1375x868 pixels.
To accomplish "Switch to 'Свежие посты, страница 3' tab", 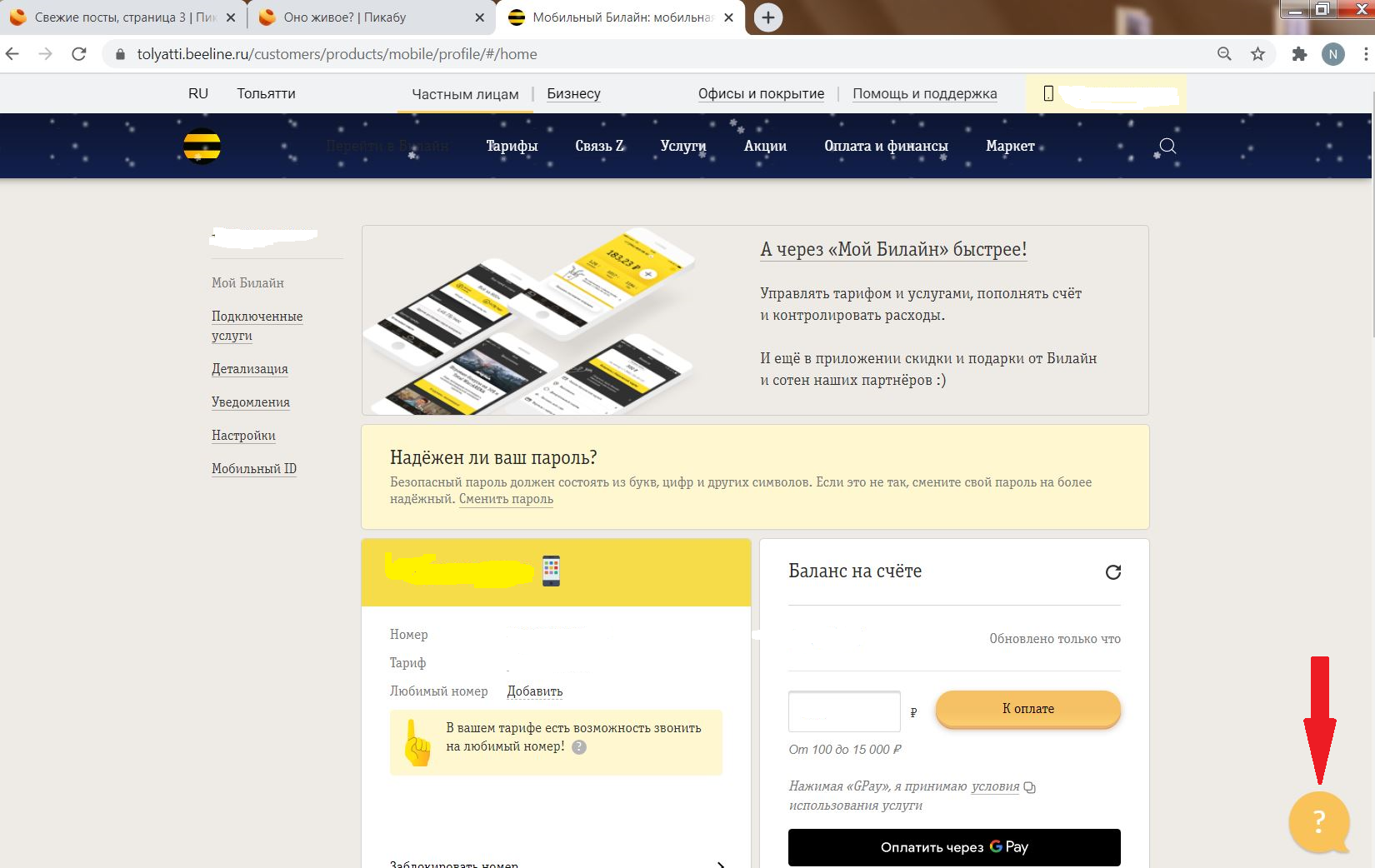I will (123, 17).
